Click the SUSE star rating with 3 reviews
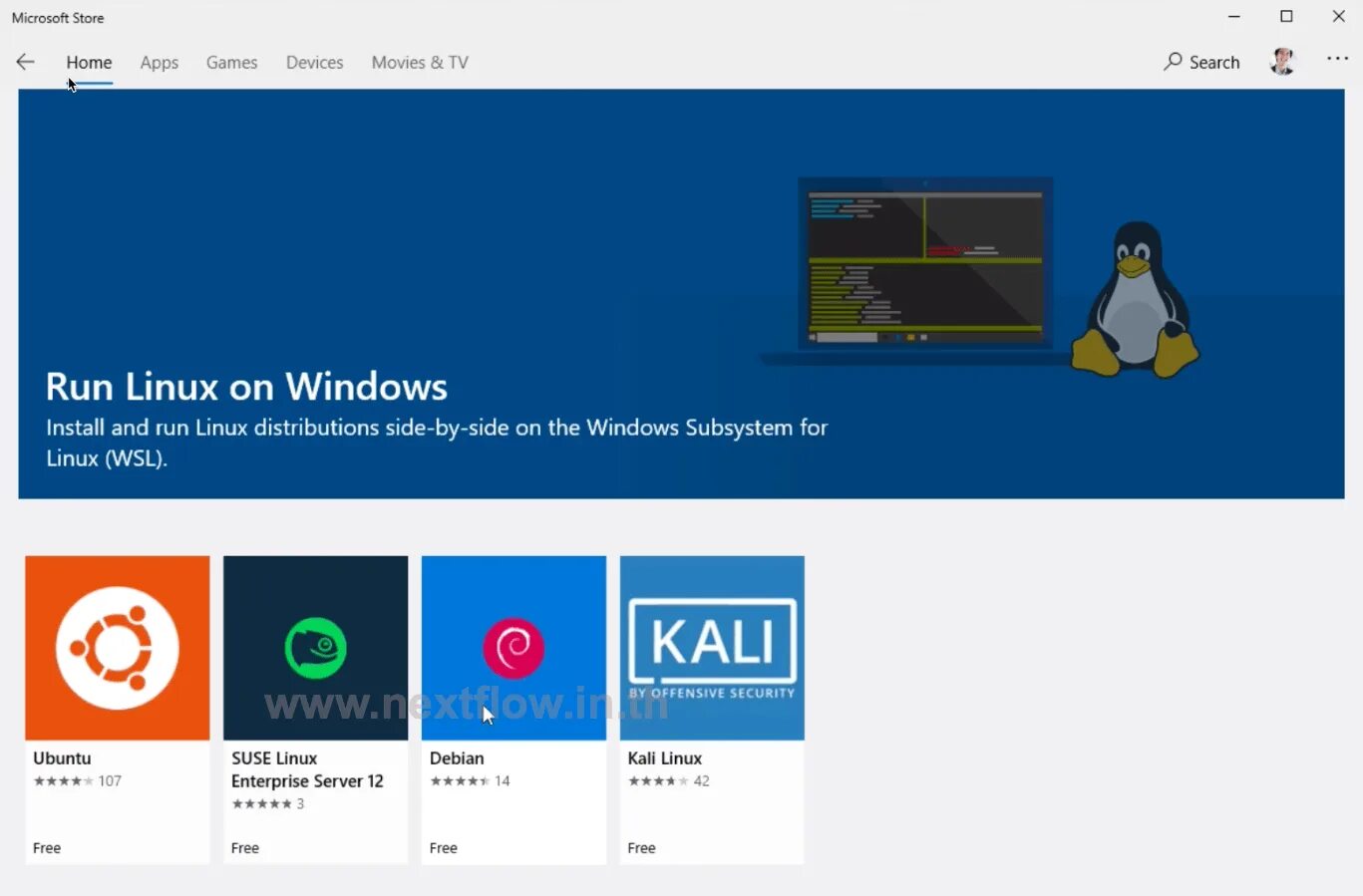Image resolution: width=1363 pixels, height=896 pixels. [268, 804]
